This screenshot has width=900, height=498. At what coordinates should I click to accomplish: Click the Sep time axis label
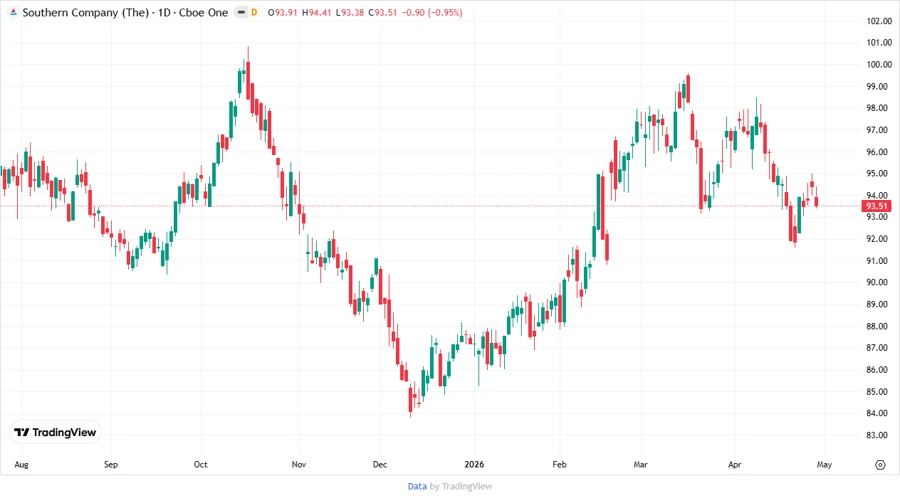click(x=111, y=464)
